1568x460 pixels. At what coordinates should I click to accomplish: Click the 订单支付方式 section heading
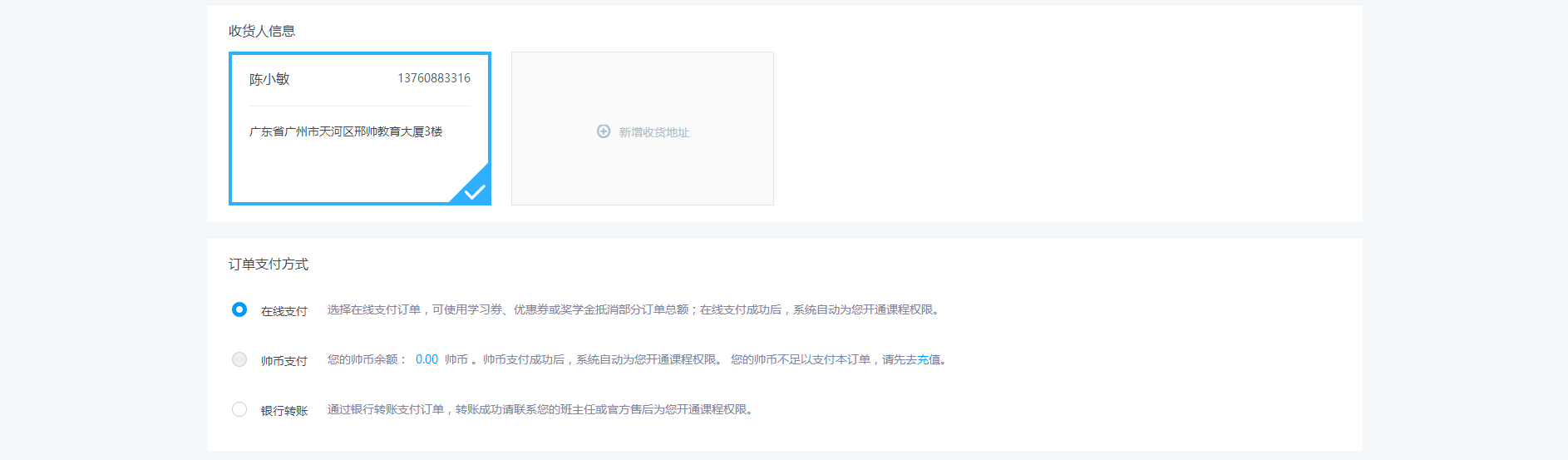point(269,264)
